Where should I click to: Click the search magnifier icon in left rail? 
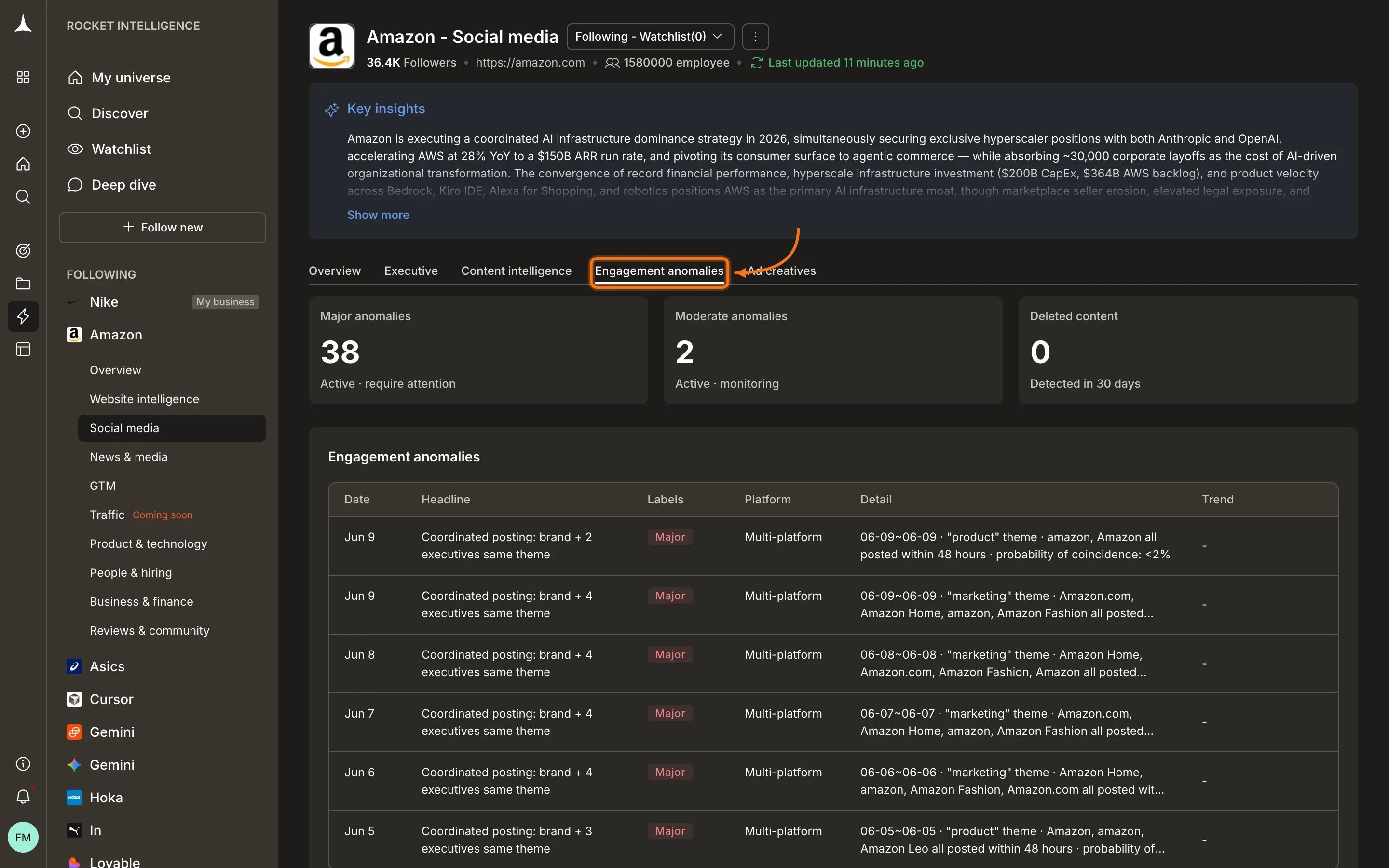(23, 197)
